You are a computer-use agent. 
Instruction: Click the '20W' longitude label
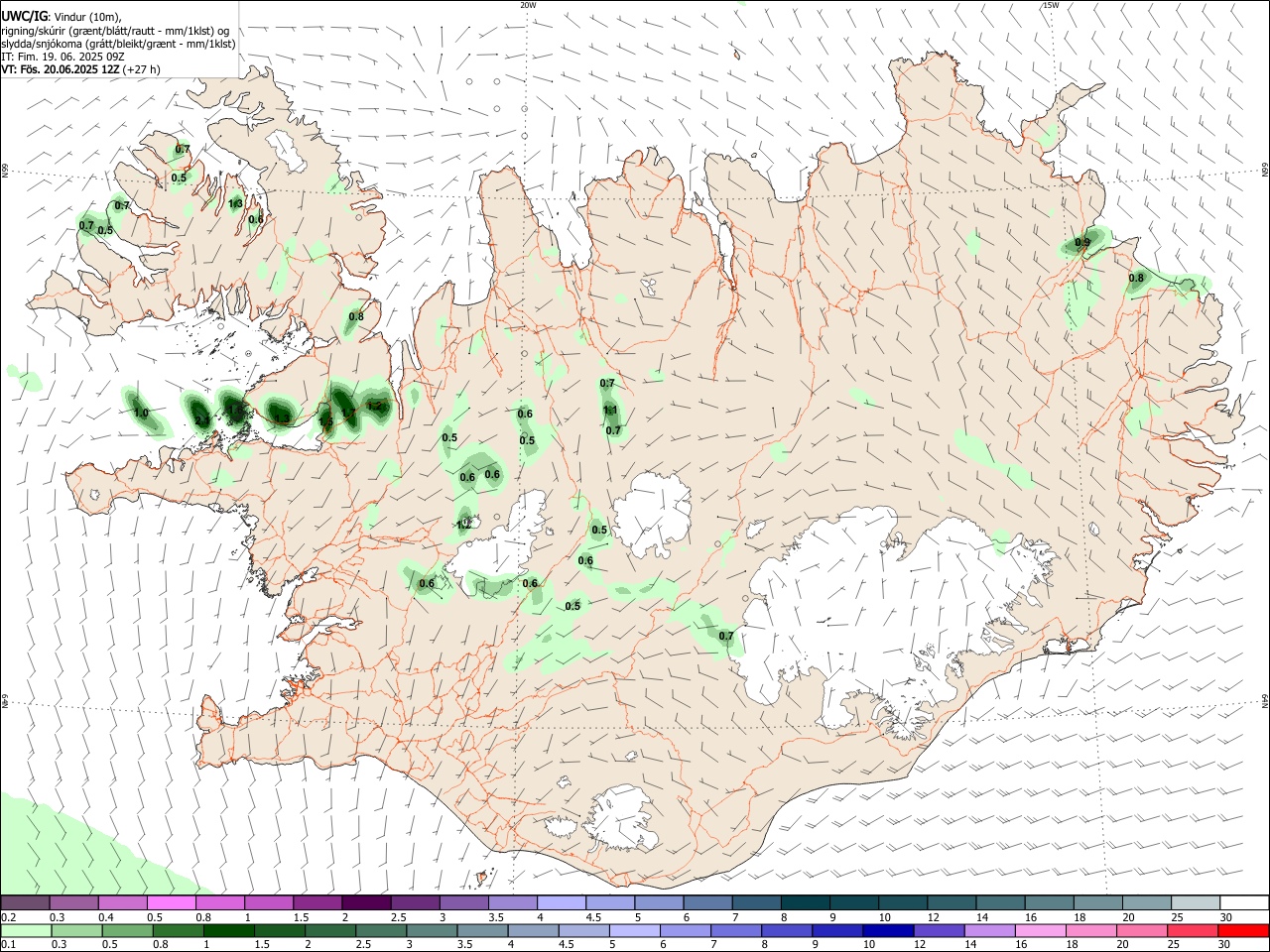point(528,5)
